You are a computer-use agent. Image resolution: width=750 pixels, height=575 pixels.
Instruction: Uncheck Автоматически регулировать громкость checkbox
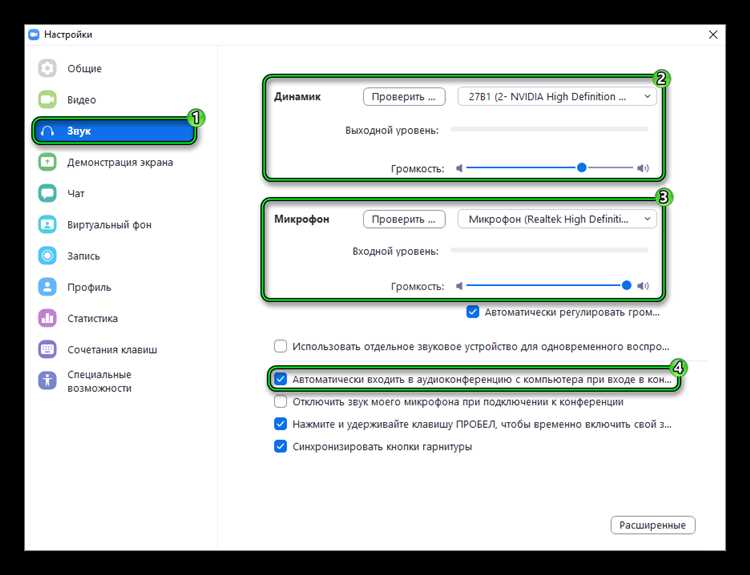(x=473, y=312)
